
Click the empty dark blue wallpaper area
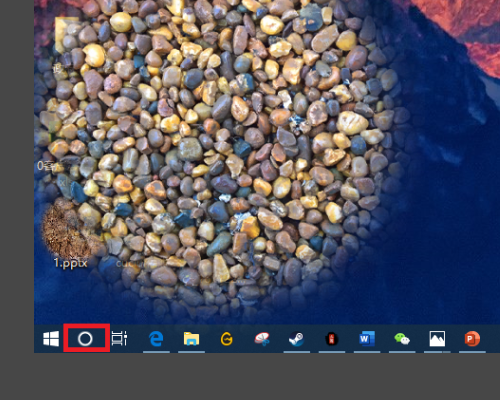tap(450, 233)
